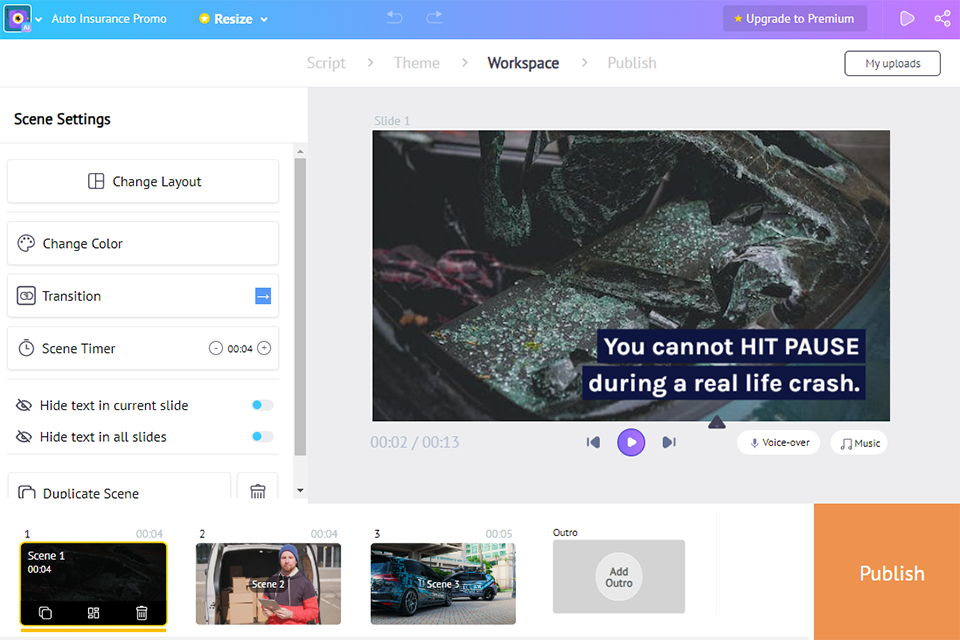Image resolution: width=960 pixels, height=640 pixels.
Task: Click the Add Outro button
Action: tap(619, 577)
